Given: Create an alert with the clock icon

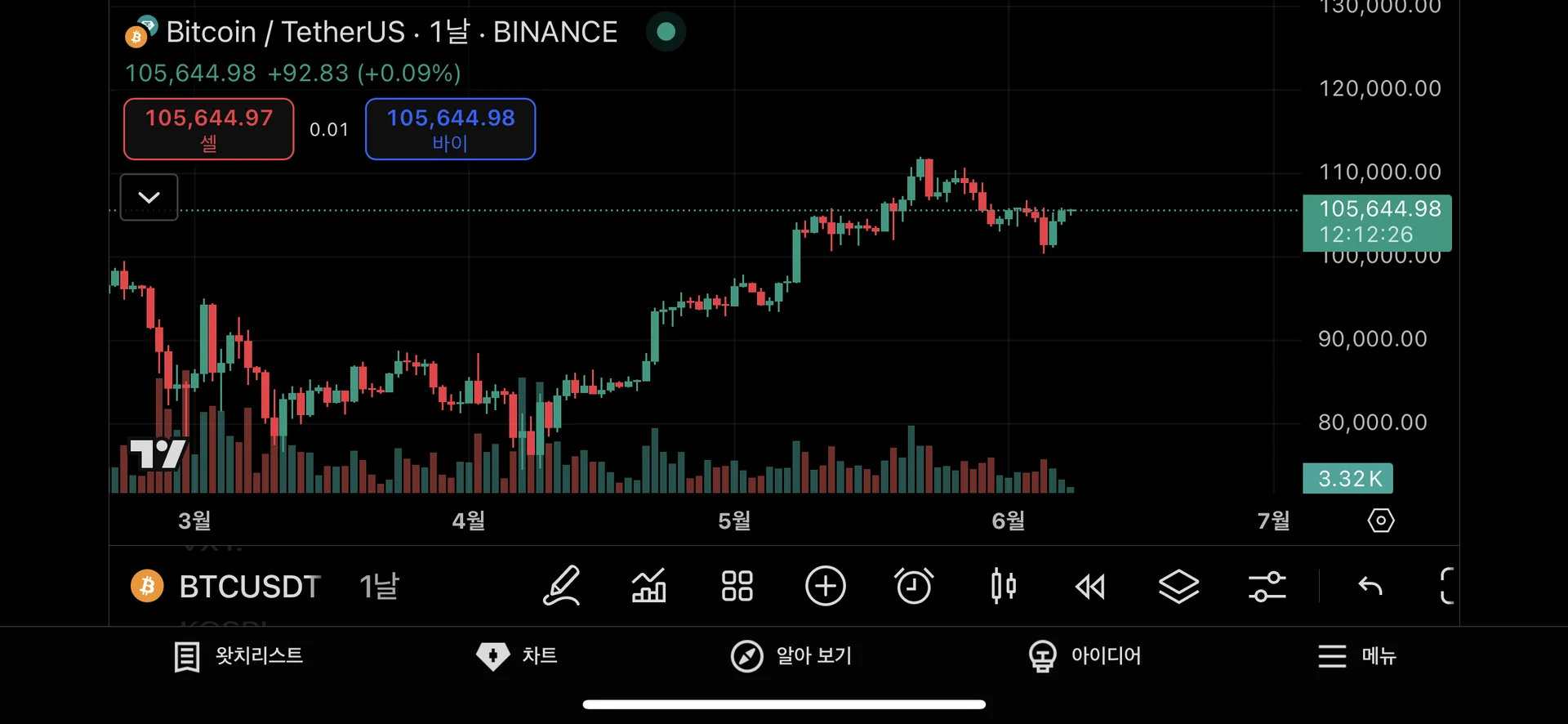Looking at the screenshot, I should [x=914, y=586].
